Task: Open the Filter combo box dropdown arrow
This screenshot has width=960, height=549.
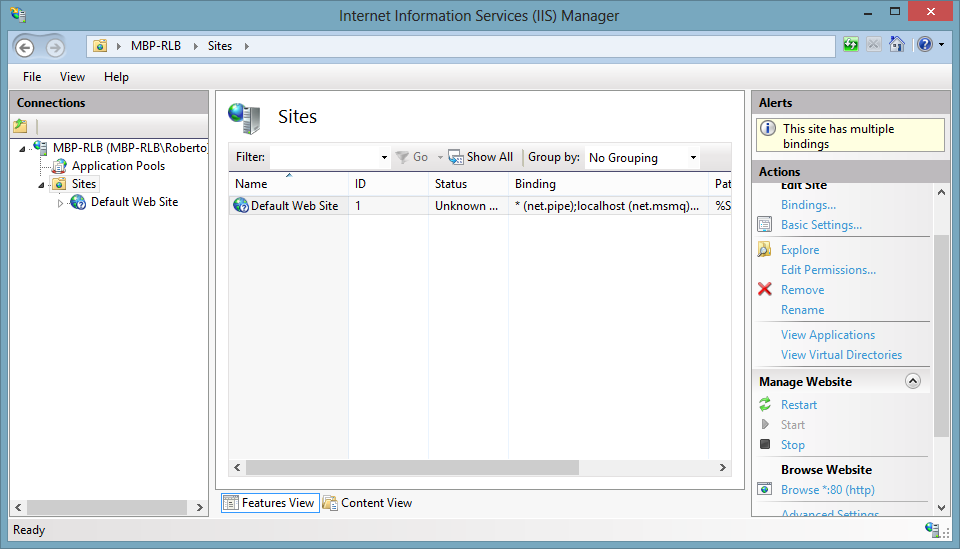Action: point(384,158)
